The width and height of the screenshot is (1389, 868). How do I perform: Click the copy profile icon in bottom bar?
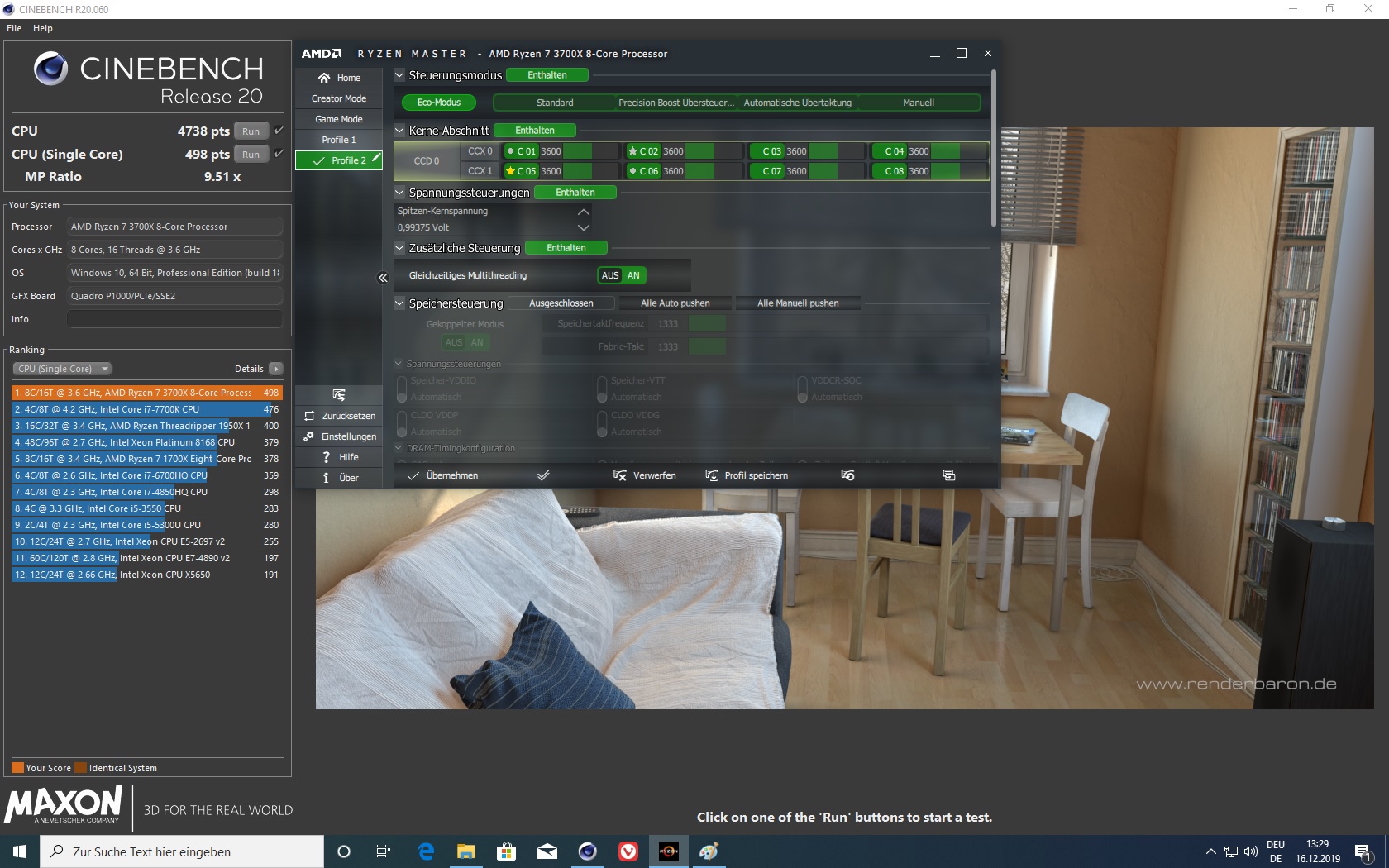point(949,475)
